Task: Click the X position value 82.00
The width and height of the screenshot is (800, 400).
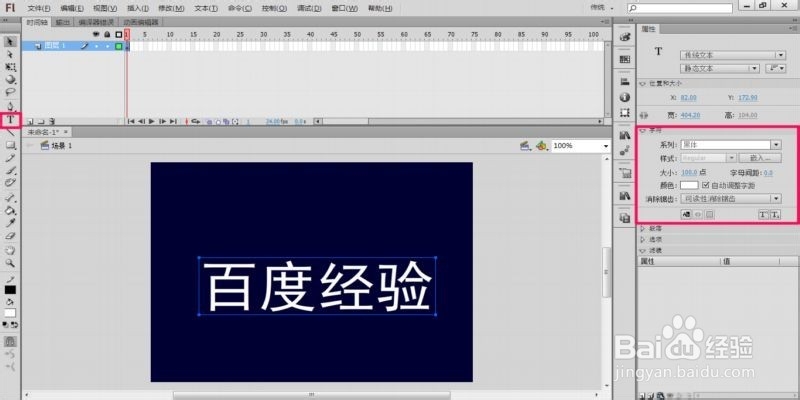Action: click(688, 97)
